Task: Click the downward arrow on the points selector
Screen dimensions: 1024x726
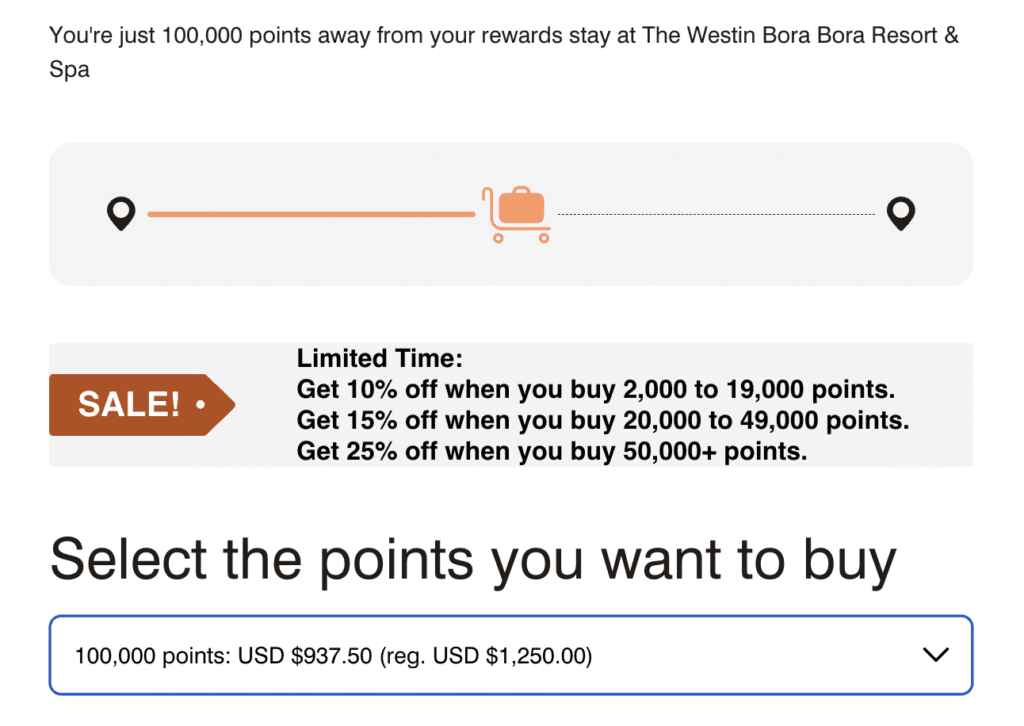Action: point(936,655)
